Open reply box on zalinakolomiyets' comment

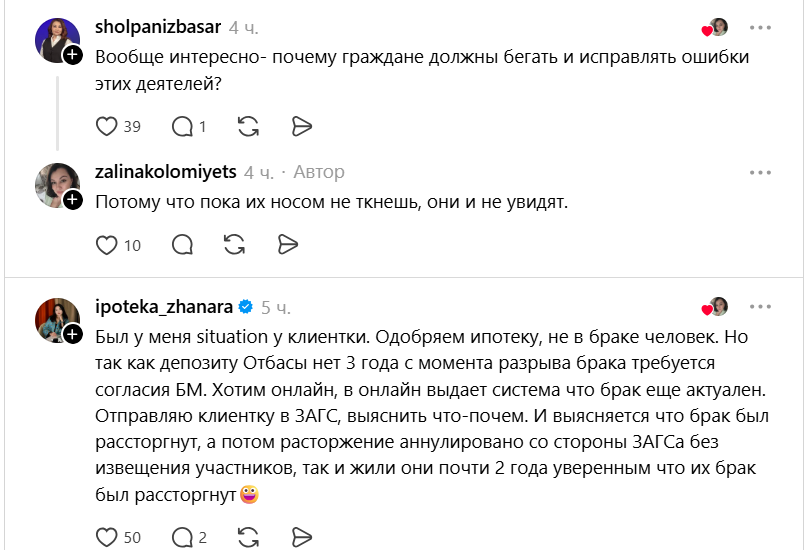[x=182, y=245]
